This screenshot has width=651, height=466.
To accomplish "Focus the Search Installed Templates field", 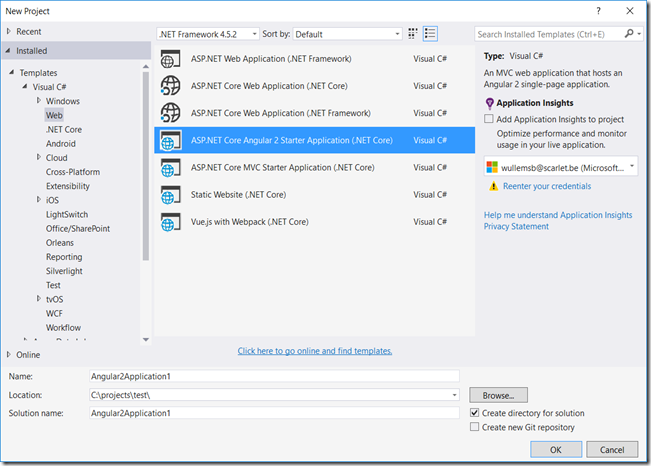I will point(549,34).
